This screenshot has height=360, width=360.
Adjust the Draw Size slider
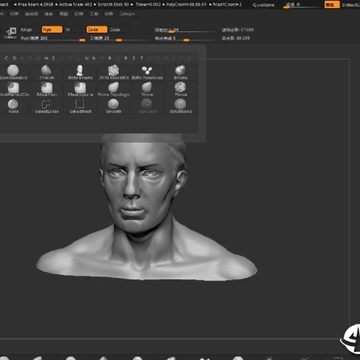coord(187,30)
